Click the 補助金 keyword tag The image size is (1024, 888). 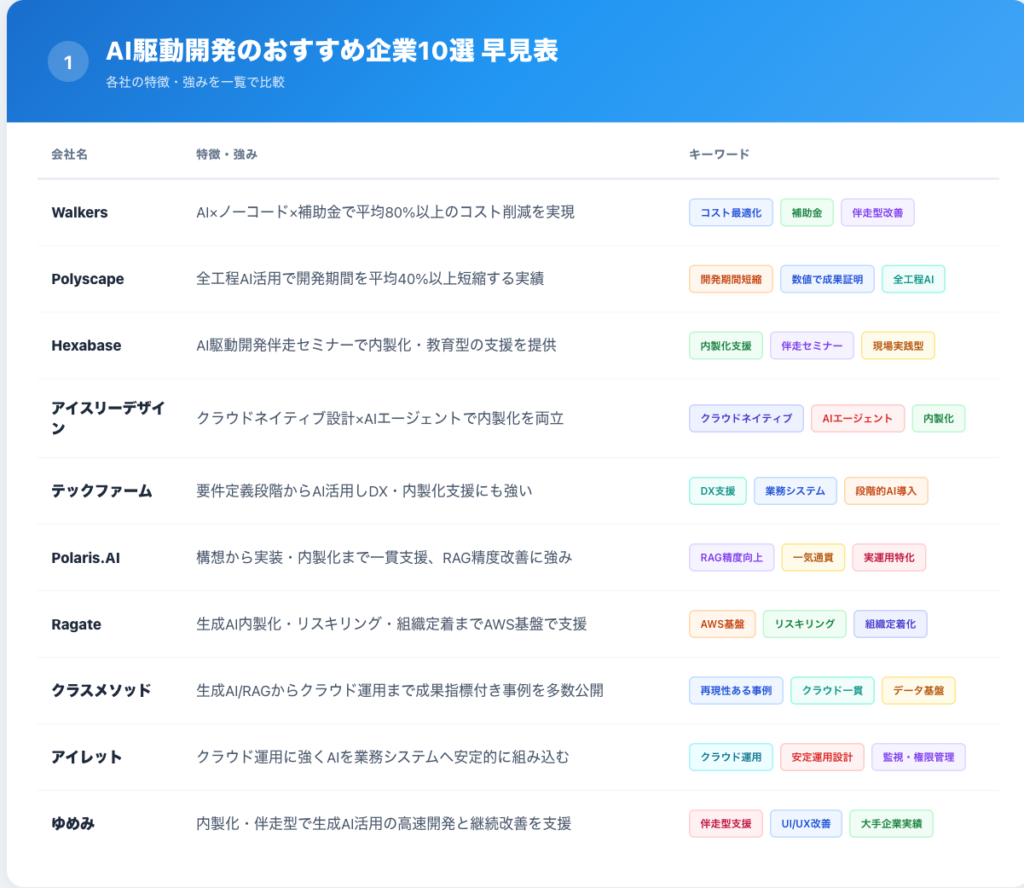[x=807, y=212]
